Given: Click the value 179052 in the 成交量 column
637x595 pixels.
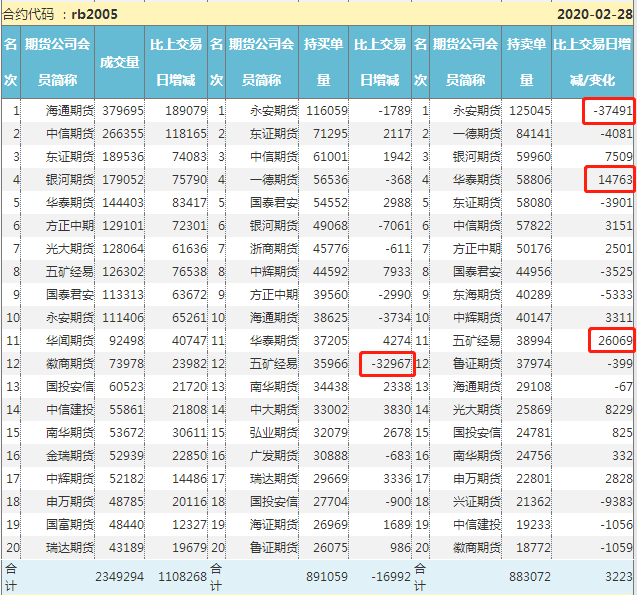Looking at the screenshot, I should pos(123,180).
